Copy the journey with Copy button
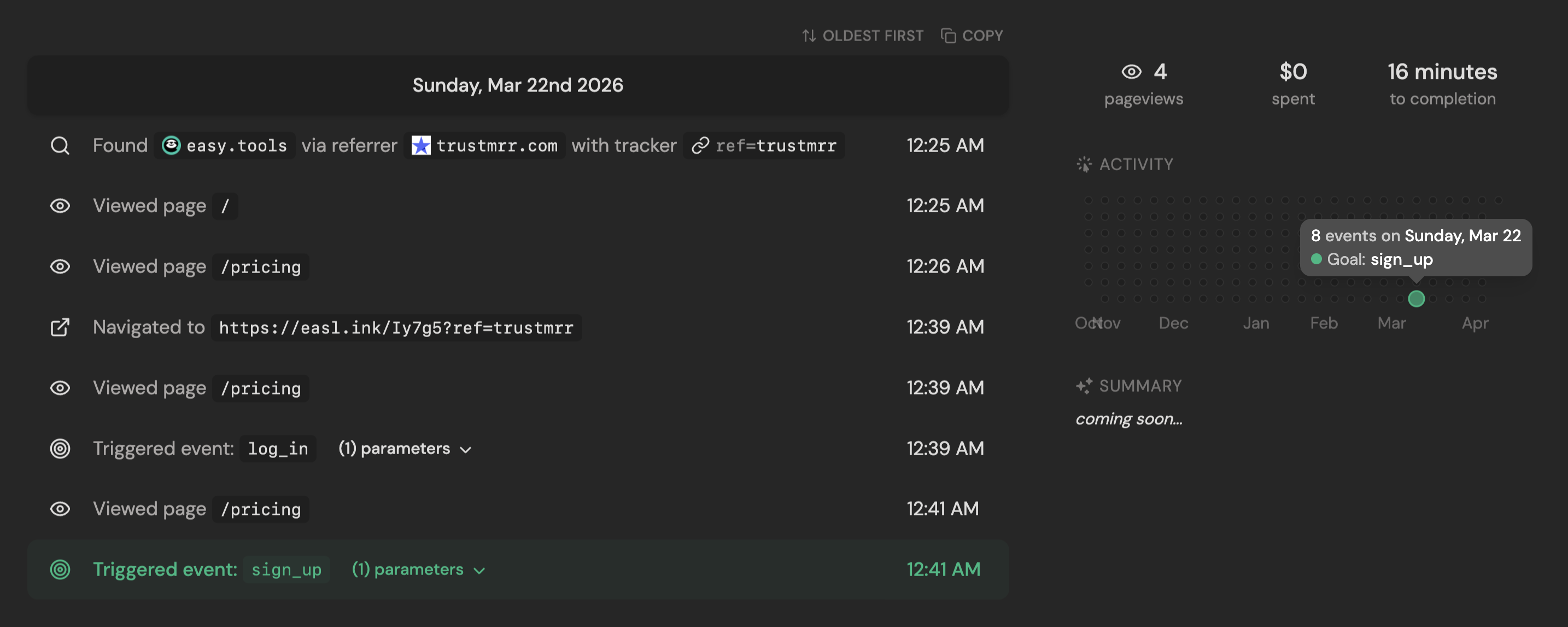Image resolution: width=1568 pixels, height=627 pixels. click(x=972, y=36)
